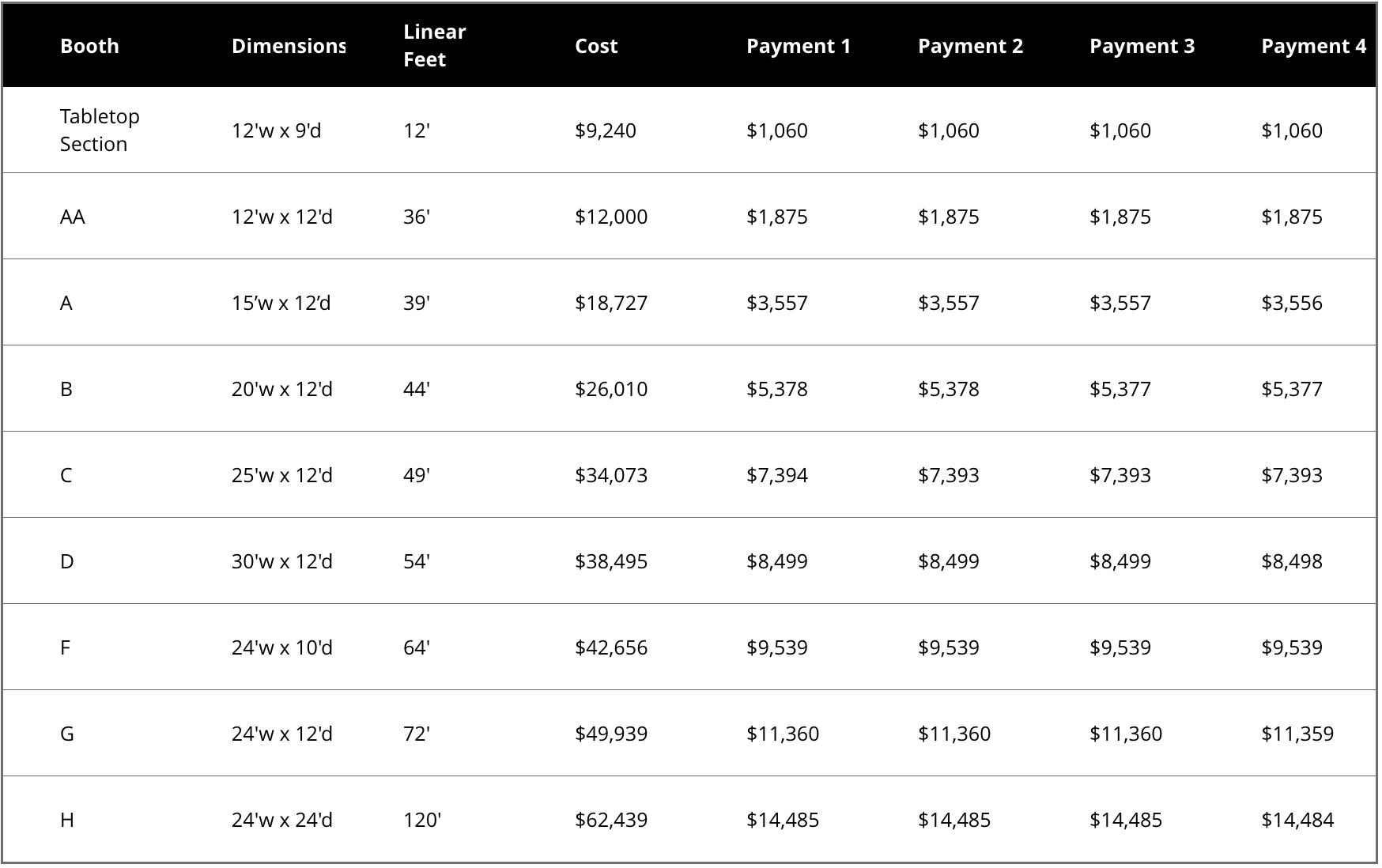Click Payment 1 amount for Booth D
The height and width of the screenshot is (868, 1382).
(776, 560)
